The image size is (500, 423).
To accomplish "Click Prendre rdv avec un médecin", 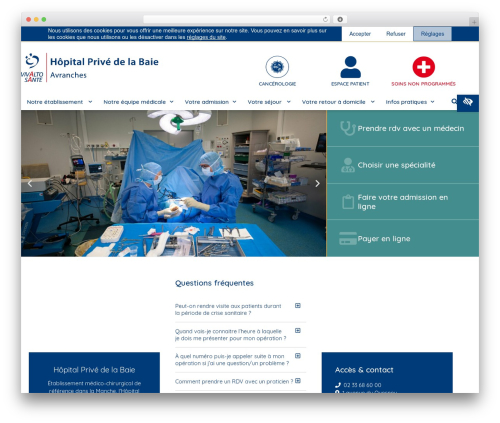I will point(411,128).
